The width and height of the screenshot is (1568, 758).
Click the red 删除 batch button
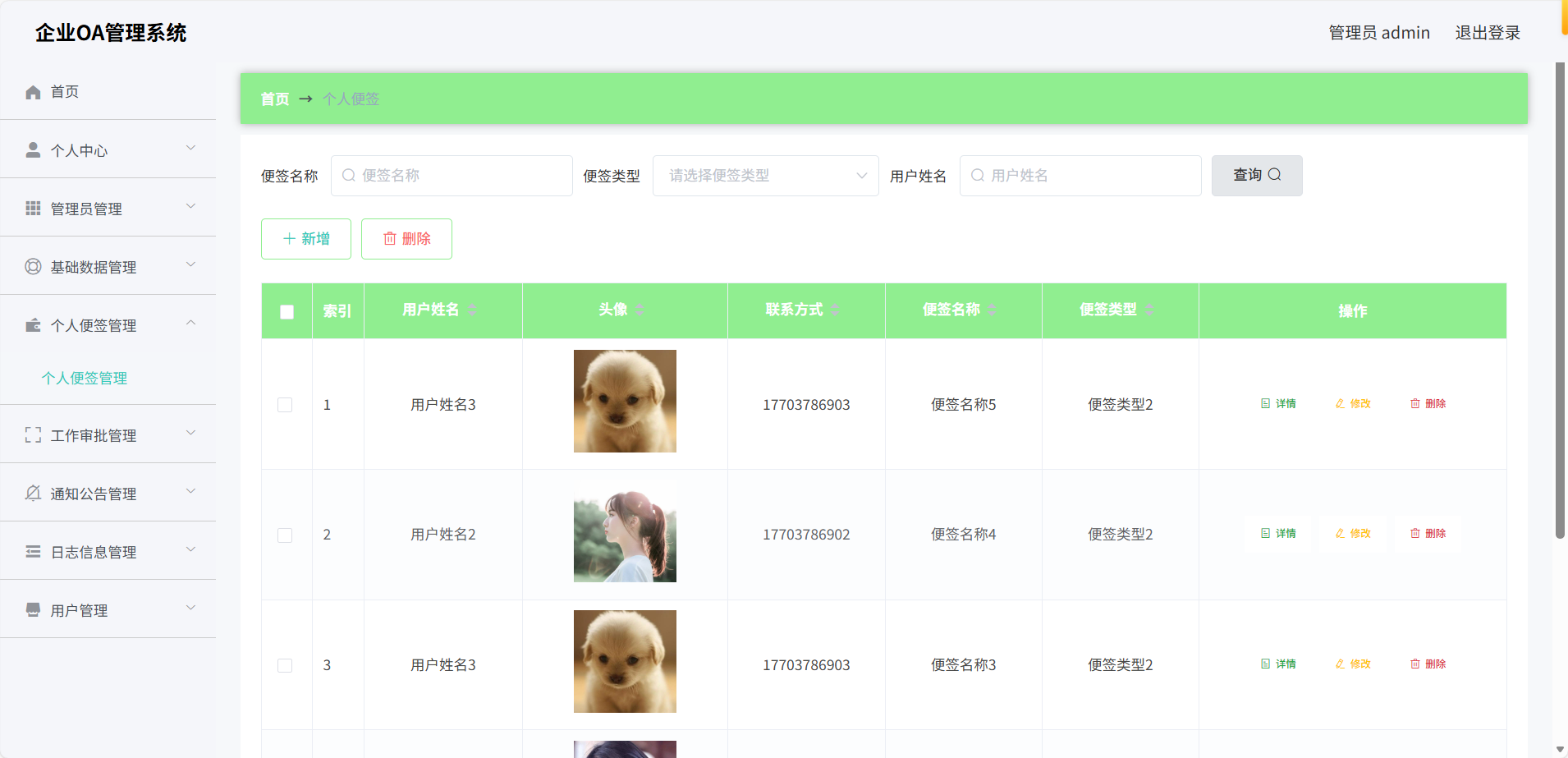(406, 239)
